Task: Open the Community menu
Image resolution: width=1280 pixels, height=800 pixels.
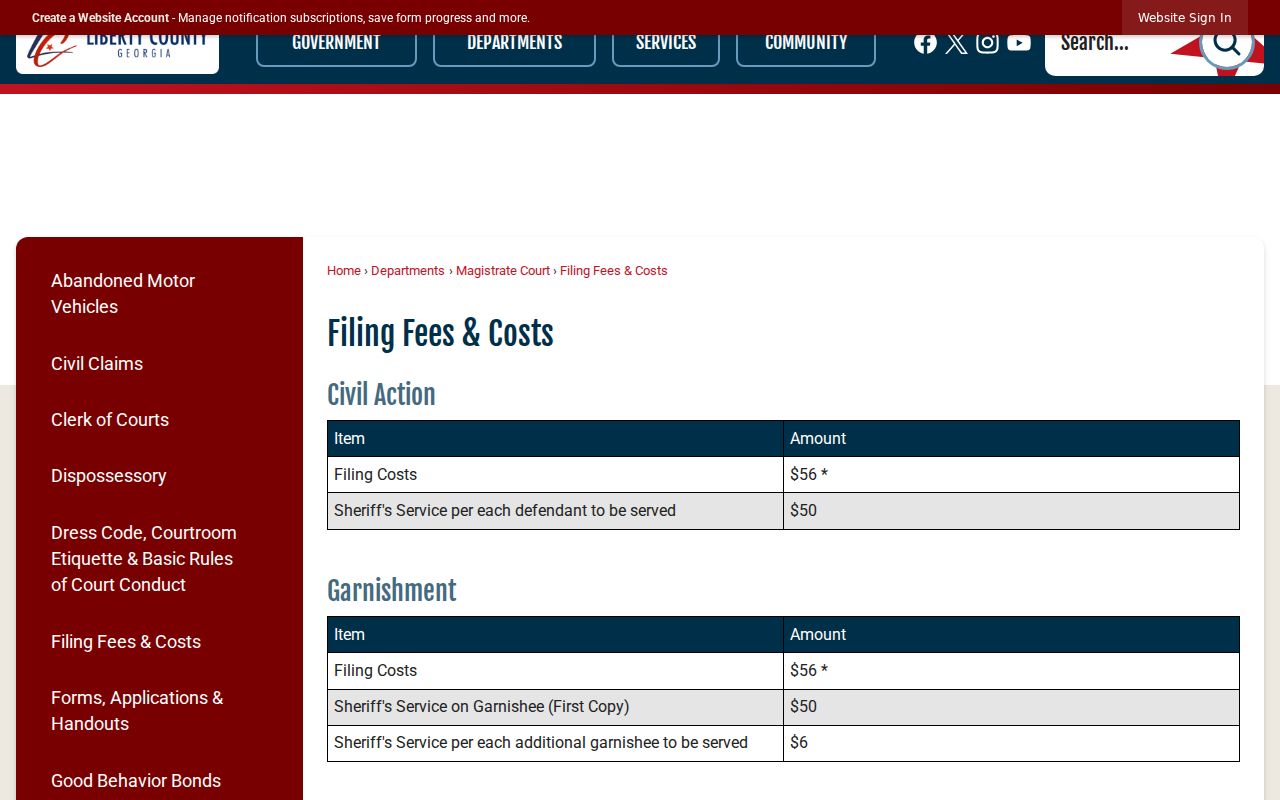Action: pyautogui.click(x=806, y=43)
